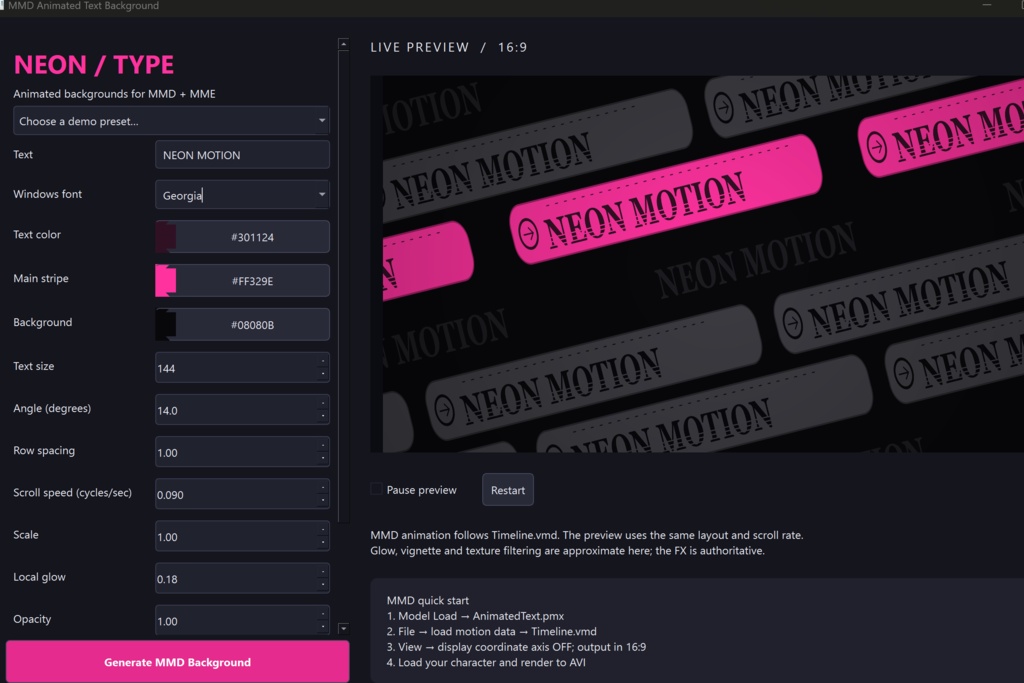Decrease Local glow with the down stepper
The width and height of the screenshot is (1024, 683).
click(323, 585)
